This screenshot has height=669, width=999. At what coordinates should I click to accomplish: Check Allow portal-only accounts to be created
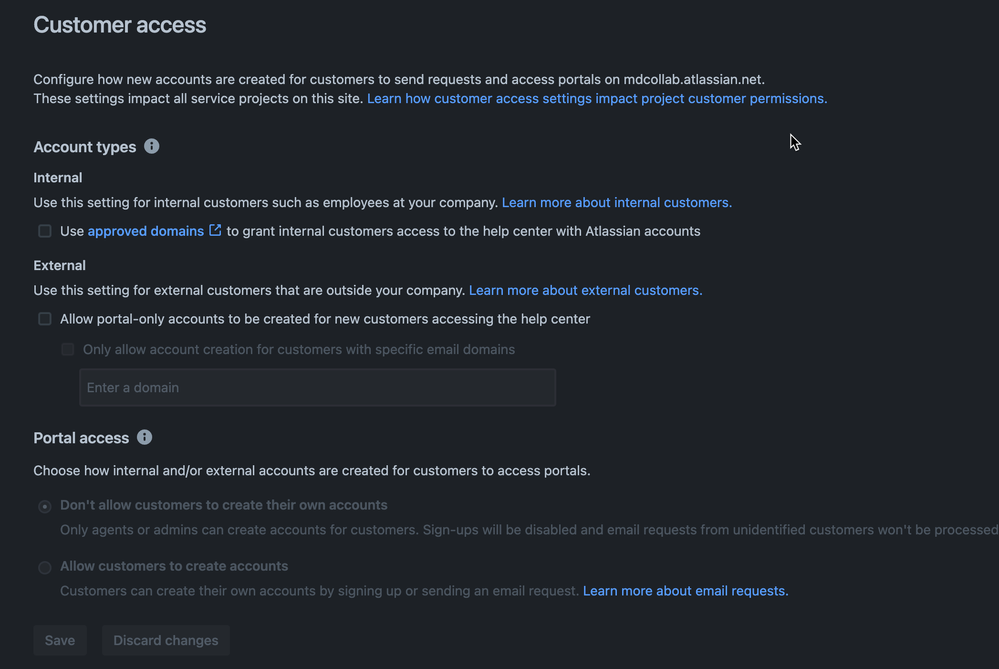click(x=45, y=319)
